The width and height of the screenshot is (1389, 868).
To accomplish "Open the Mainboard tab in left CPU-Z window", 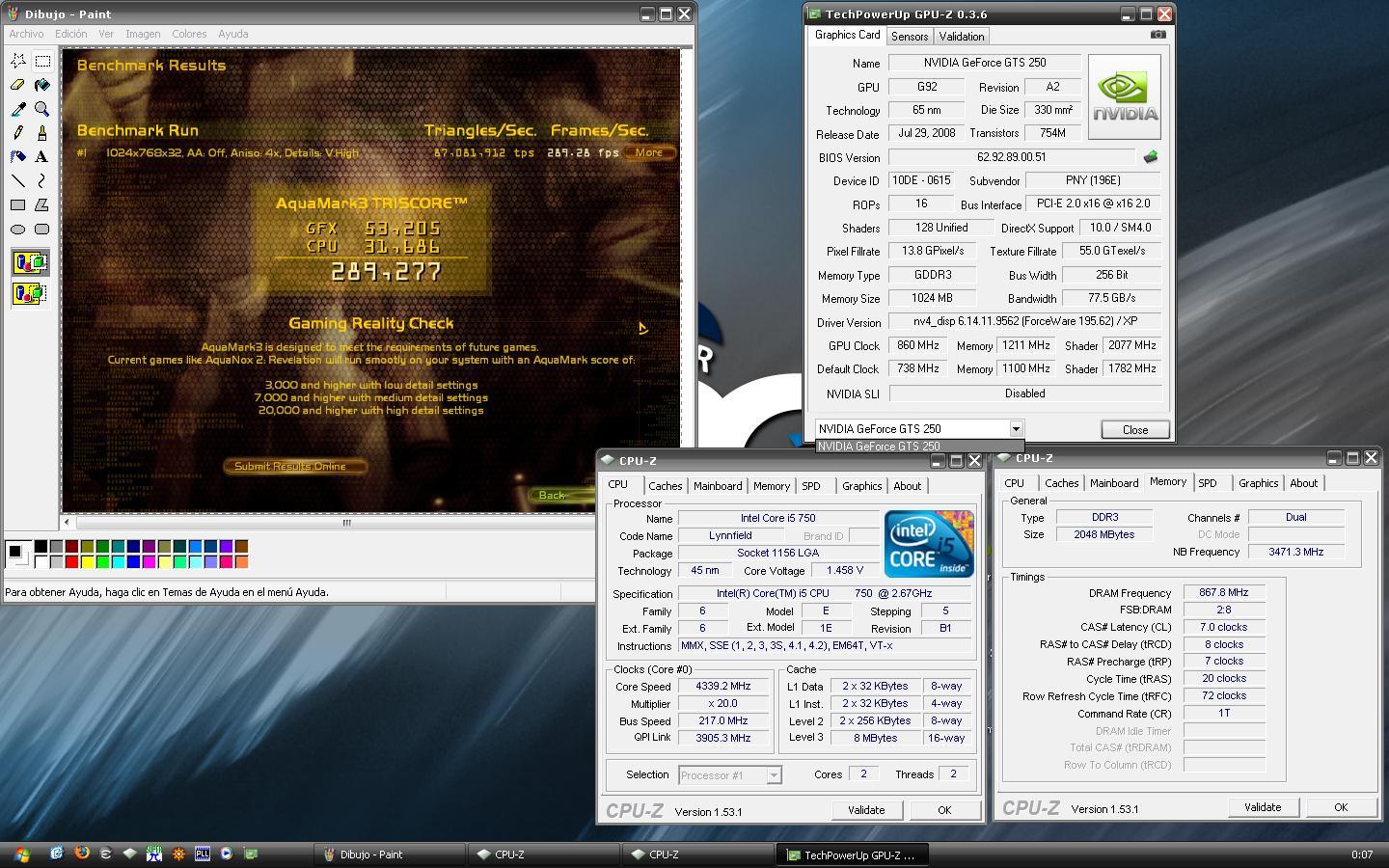I will pos(718,486).
